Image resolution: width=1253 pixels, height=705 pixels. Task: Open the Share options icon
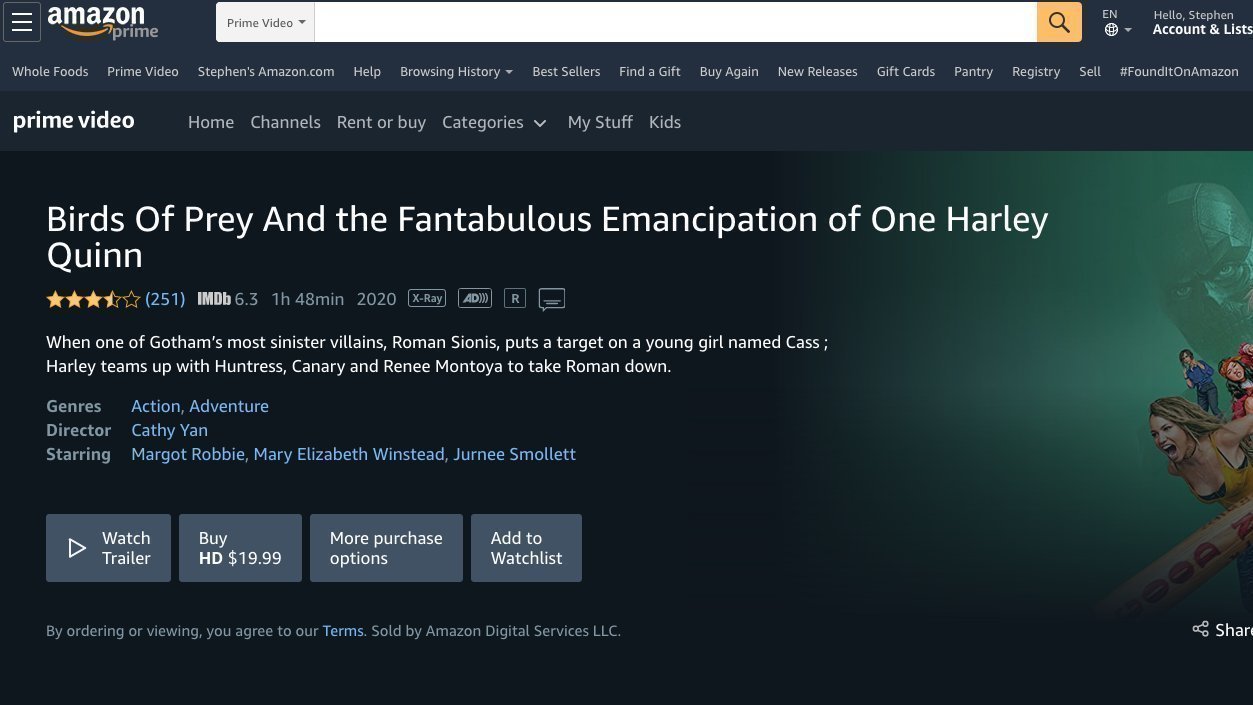coord(1200,629)
